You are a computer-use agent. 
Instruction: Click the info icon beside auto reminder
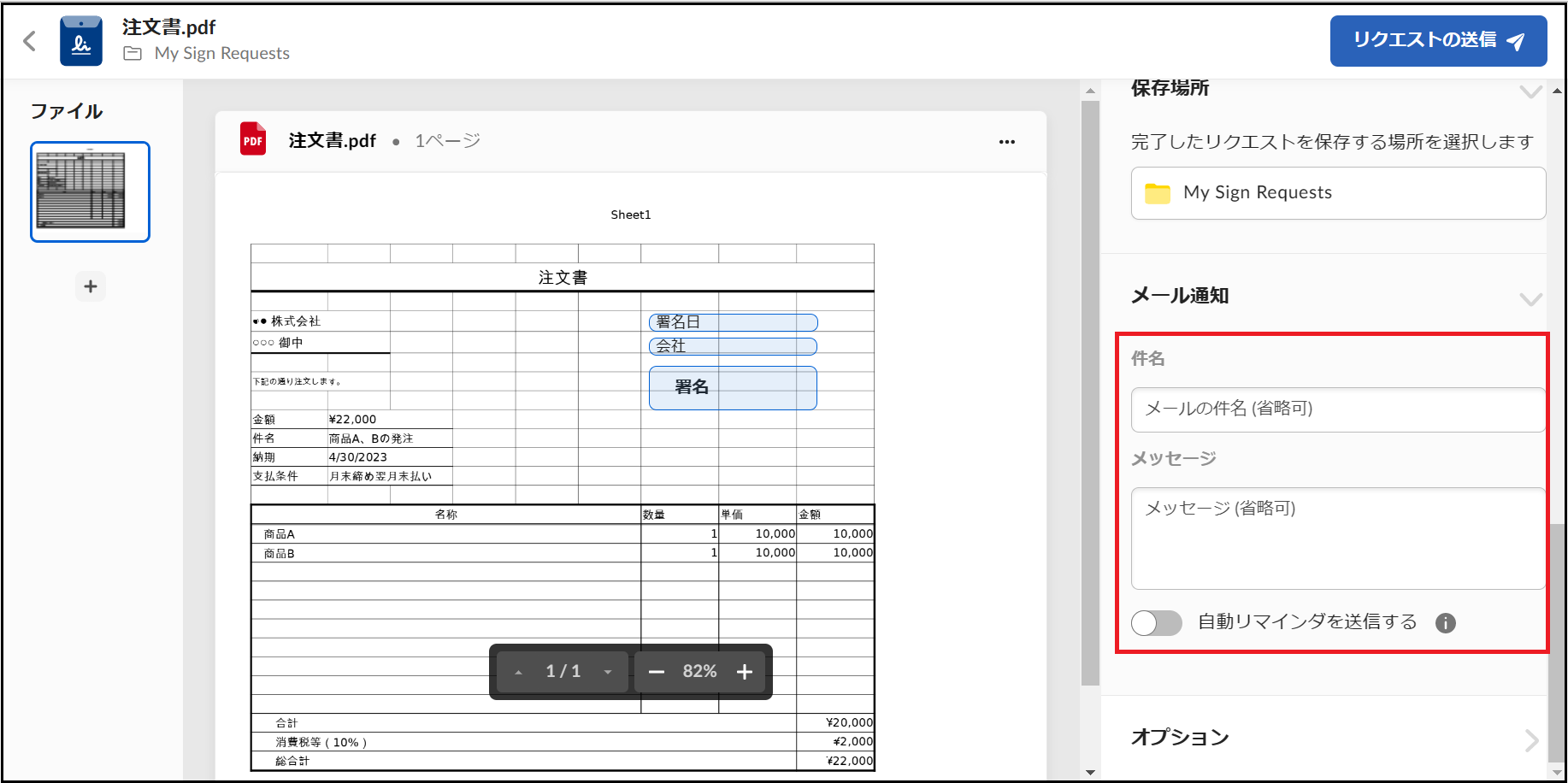point(1445,623)
